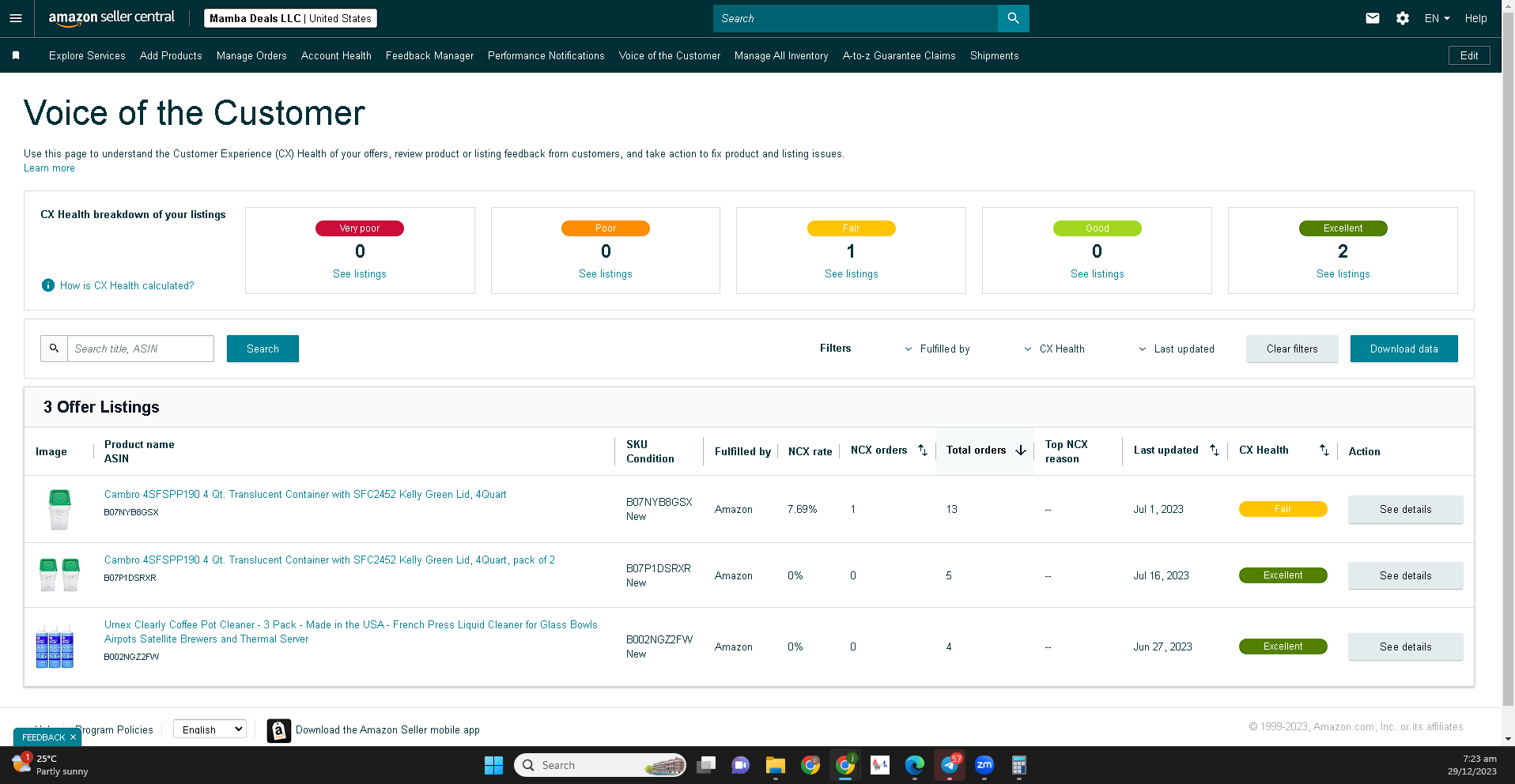Click the Amazon Seller mobile app icon
Viewport: 1515px width, 784px height.
point(278,730)
